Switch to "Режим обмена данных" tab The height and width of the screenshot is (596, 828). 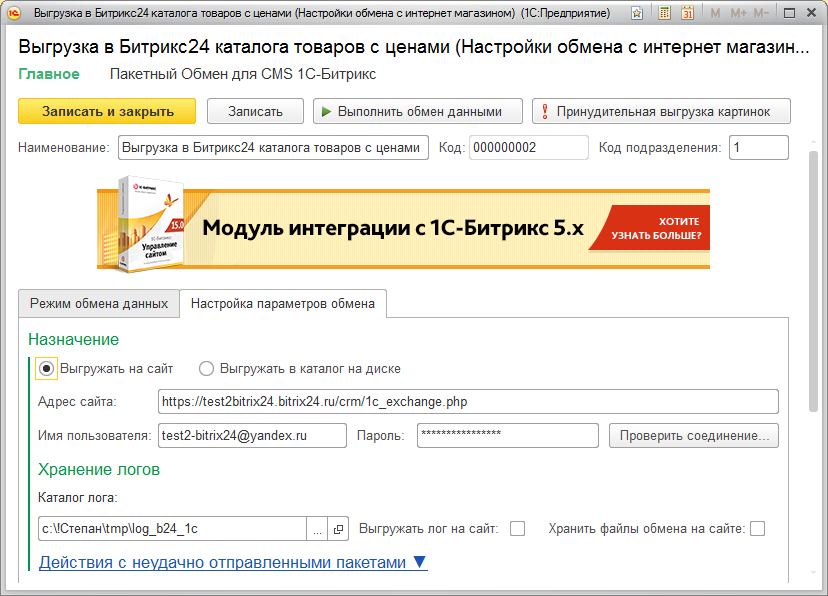(x=99, y=304)
